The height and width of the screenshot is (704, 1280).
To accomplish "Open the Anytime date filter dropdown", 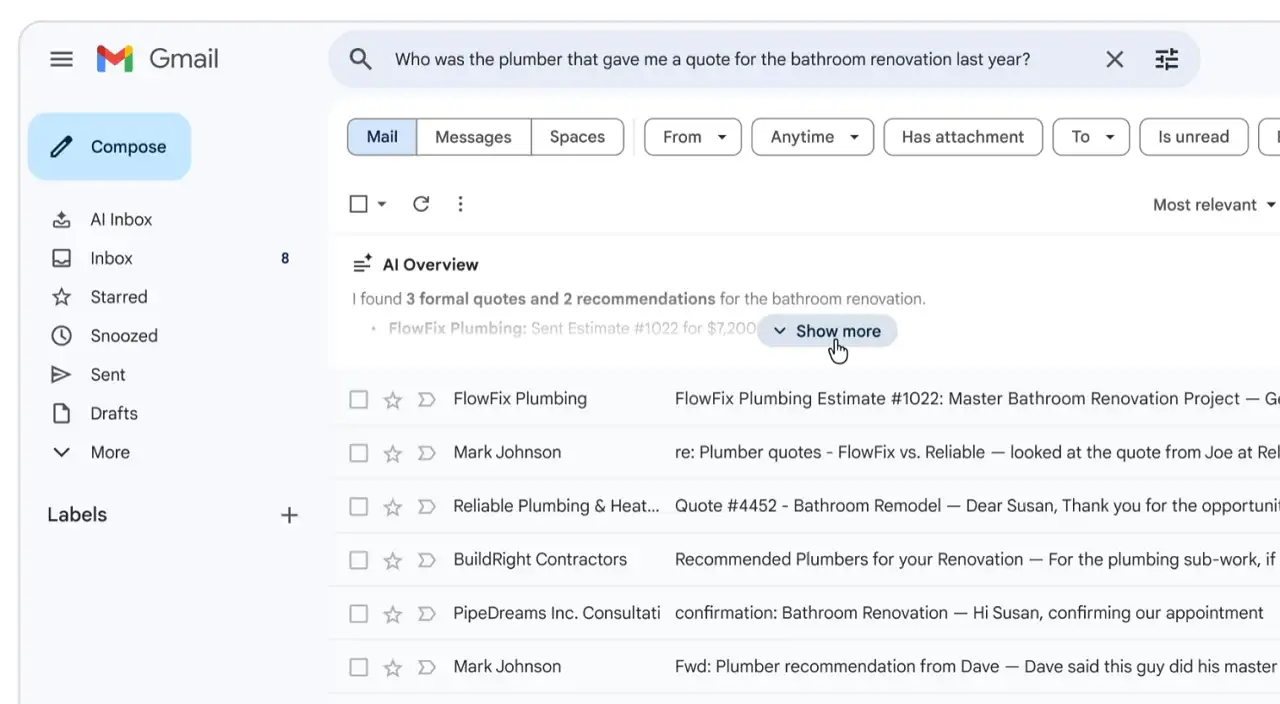I will click(813, 137).
